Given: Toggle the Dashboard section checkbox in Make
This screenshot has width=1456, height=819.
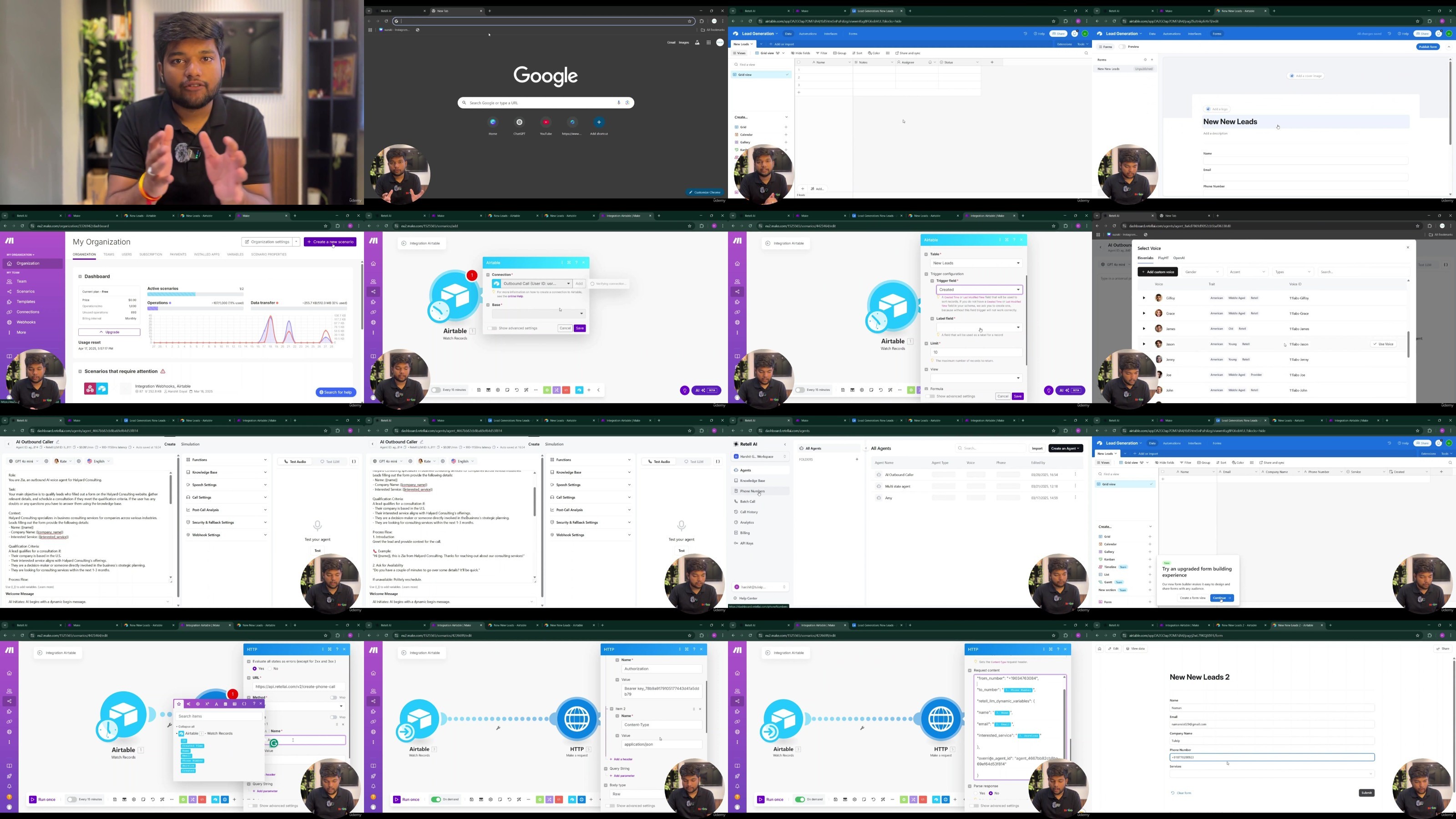Looking at the screenshot, I should coord(80,276).
